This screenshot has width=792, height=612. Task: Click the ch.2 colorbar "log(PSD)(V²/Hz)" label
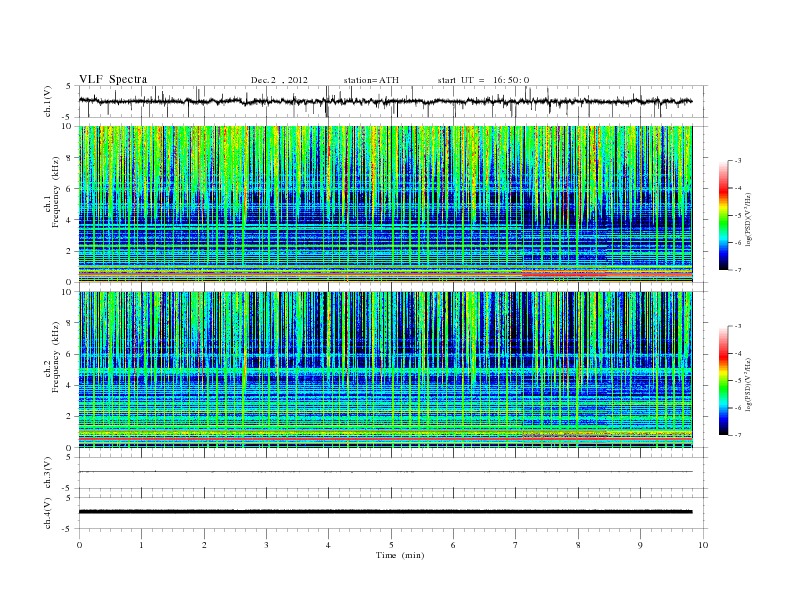pos(748,384)
